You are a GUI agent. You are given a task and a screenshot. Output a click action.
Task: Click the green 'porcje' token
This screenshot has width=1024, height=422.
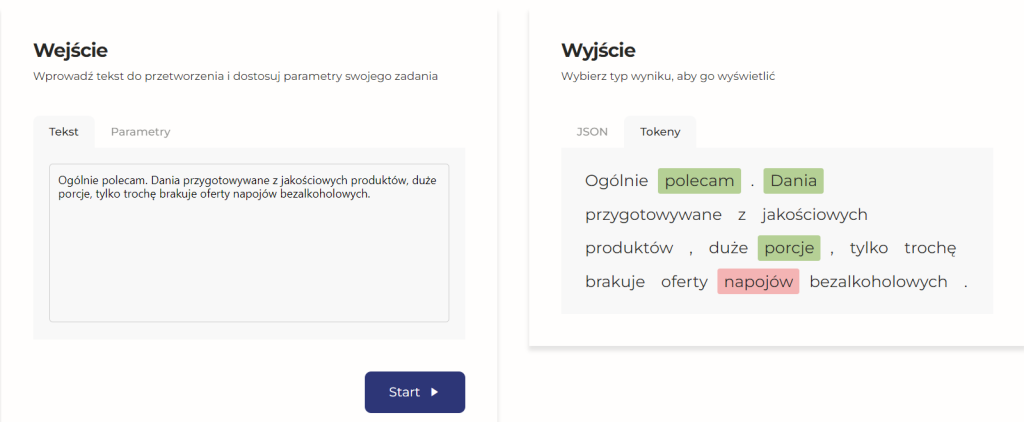tap(789, 248)
